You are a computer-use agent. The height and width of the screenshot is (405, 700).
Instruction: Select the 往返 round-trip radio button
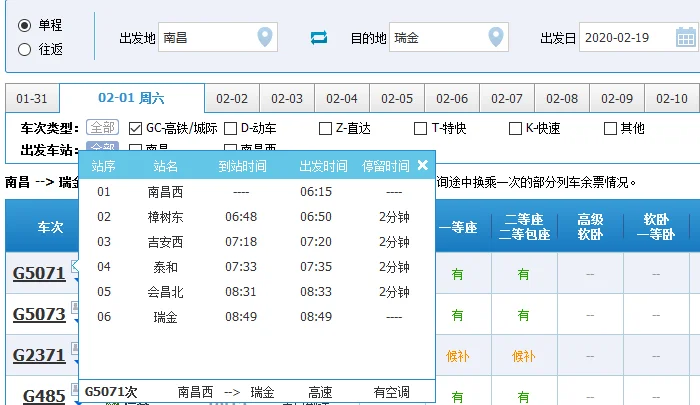(24, 49)
